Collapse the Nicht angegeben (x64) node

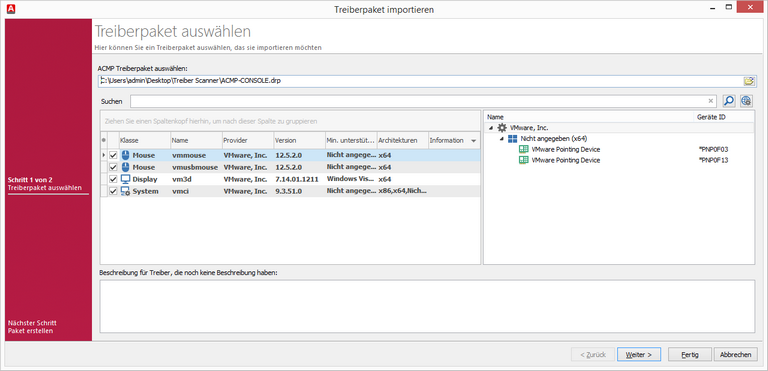pos(501,139)
